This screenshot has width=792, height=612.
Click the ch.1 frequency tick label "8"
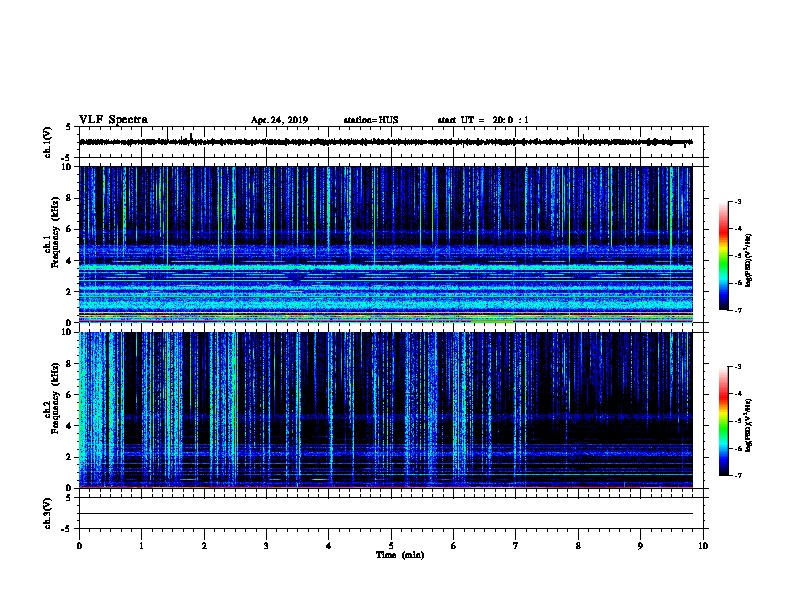69,198
